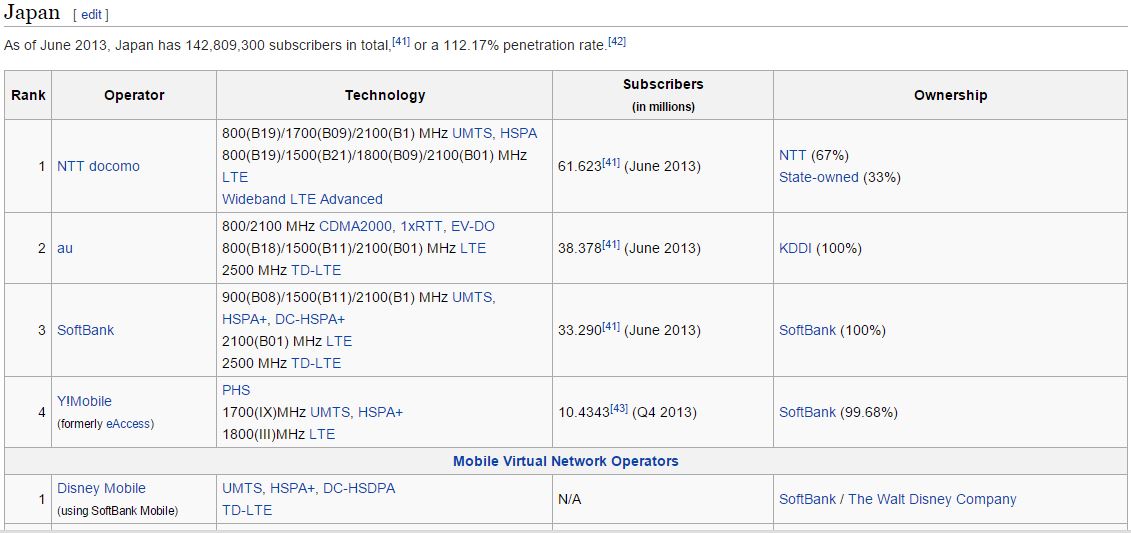The width and height of the screenshot is (1131, 533).
Task: Click LTE link after 1800(III)MHz
Action: pyautogui.click(x=322, y=434)
